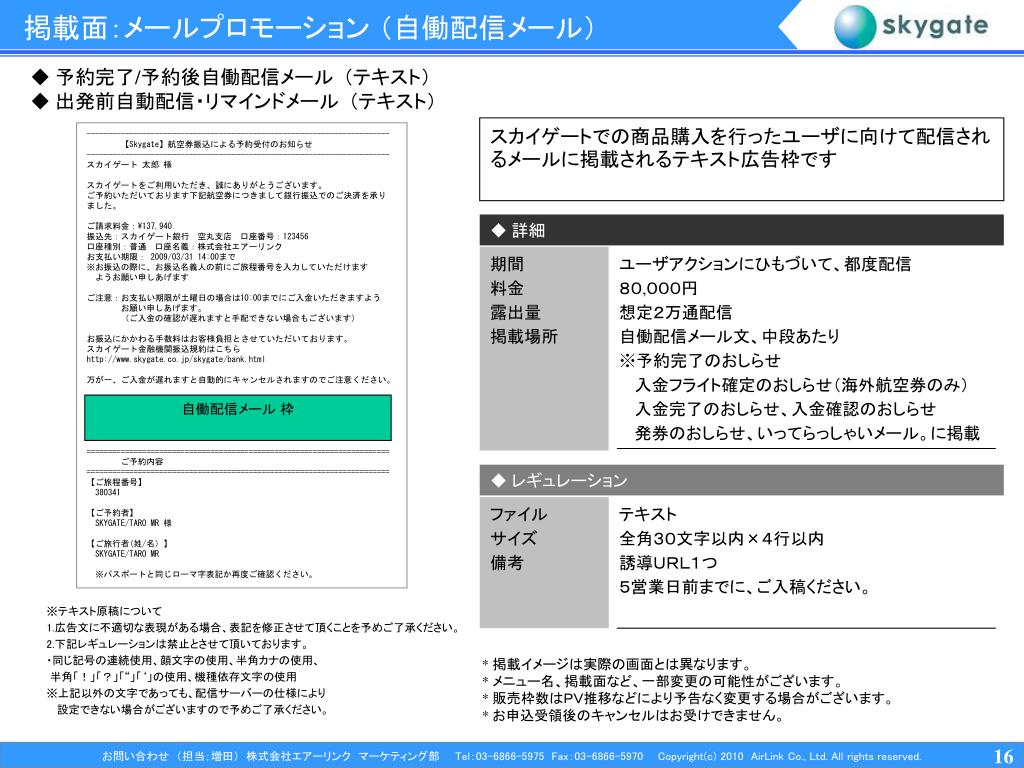Viewport: 1024px width, 768px height.
Task: Click the "ご予約内容" heading in the email
Action: (x=142, y=461)
